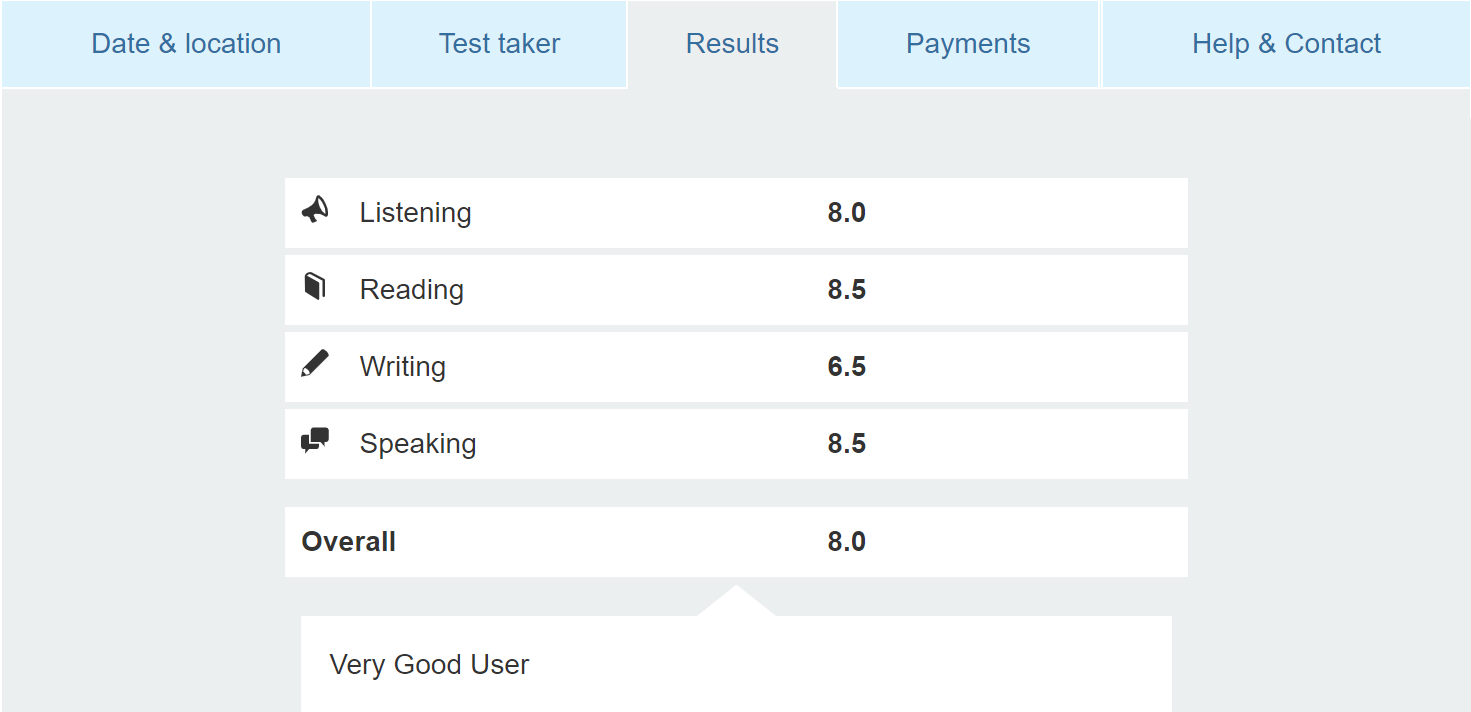The width and height of the screenshot is (1471, 712).
Task: Select the Speaking score 8.5
Action: point(846,444)
